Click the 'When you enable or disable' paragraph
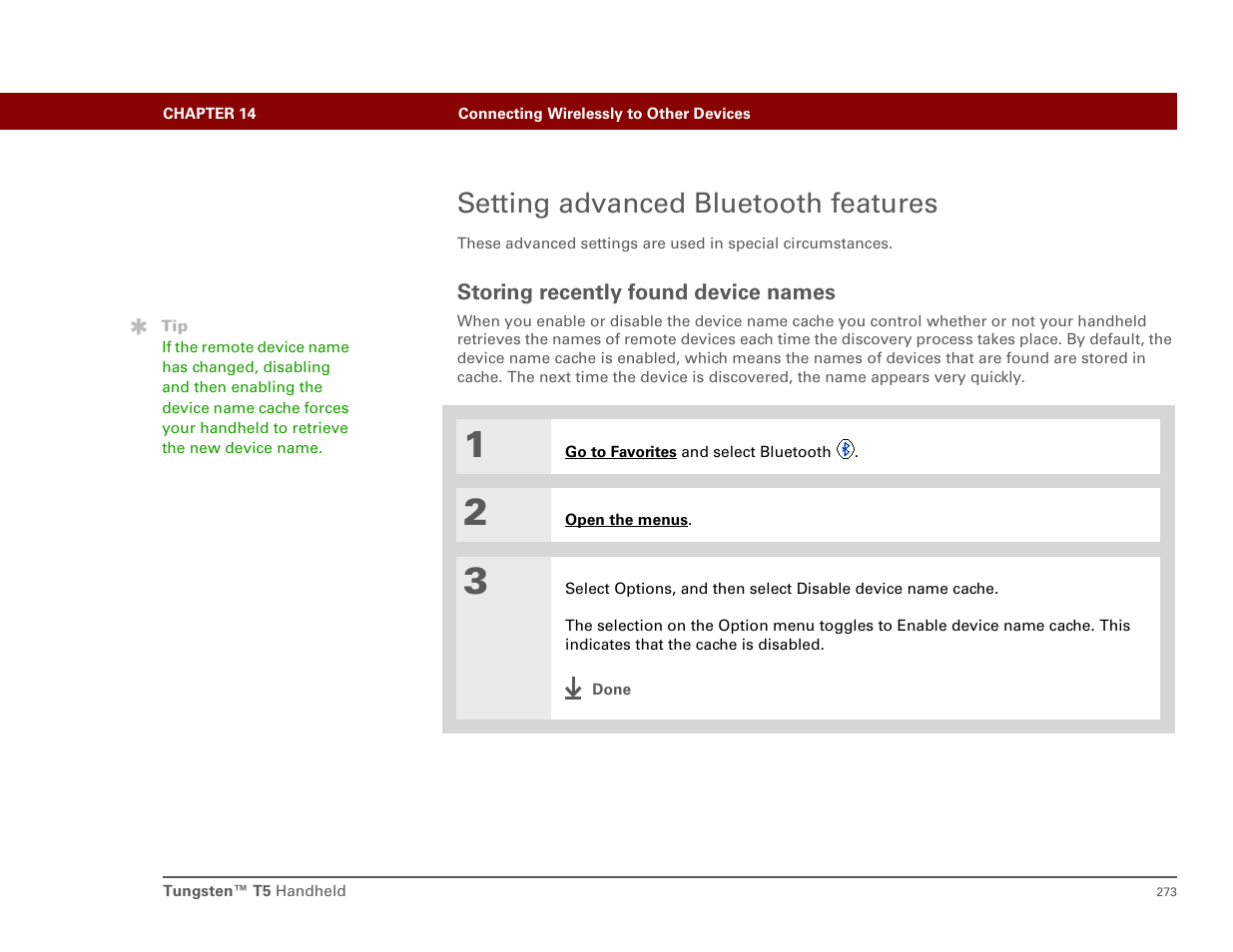1233x952 pixels. (815, 349)
